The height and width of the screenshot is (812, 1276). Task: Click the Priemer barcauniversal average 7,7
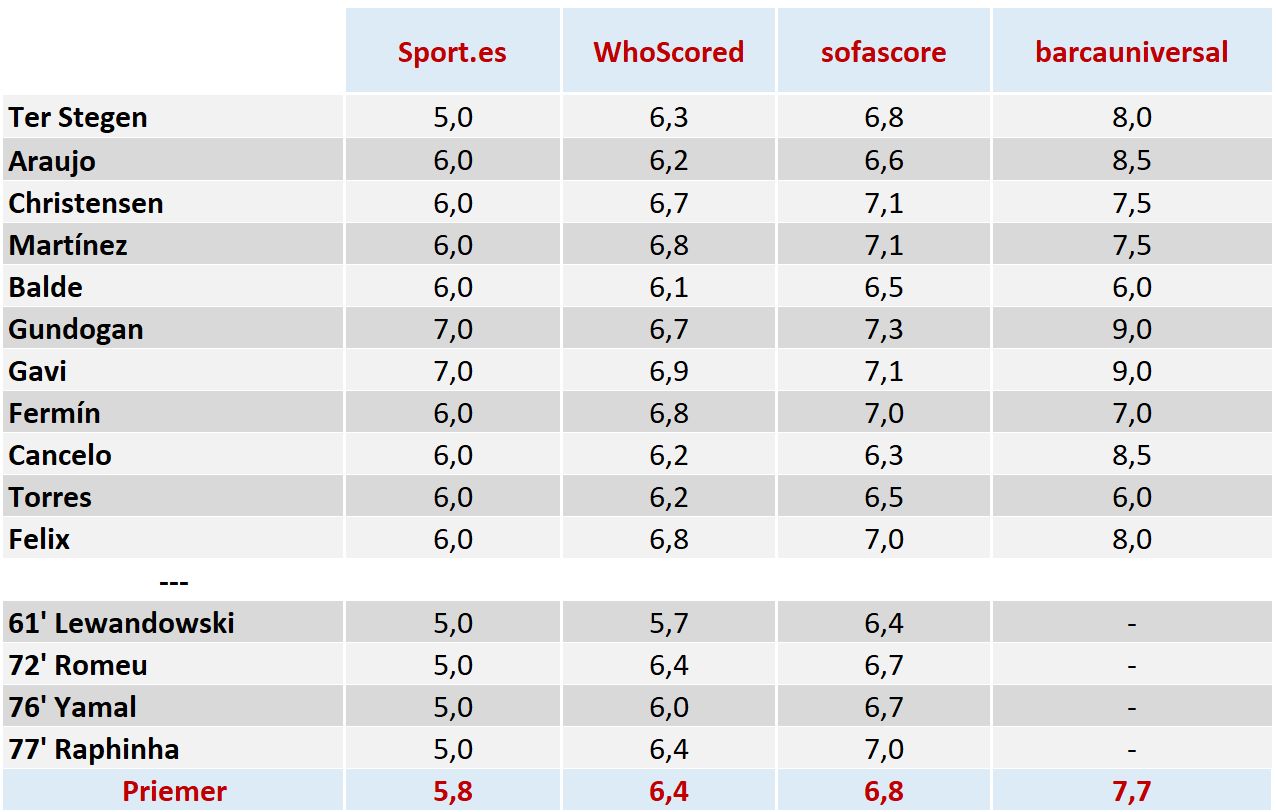1131,791
